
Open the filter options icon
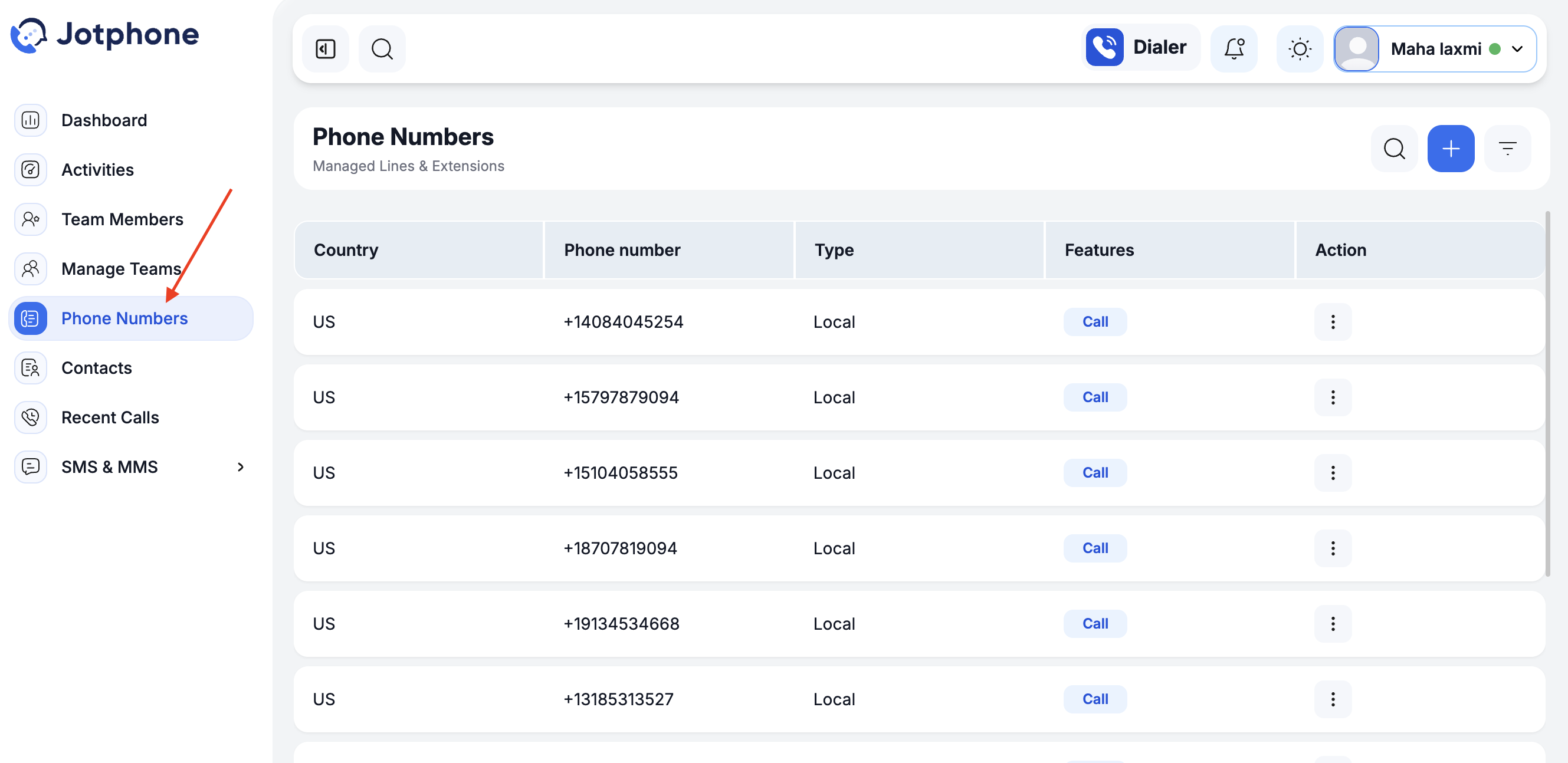tap(1507, 149)
